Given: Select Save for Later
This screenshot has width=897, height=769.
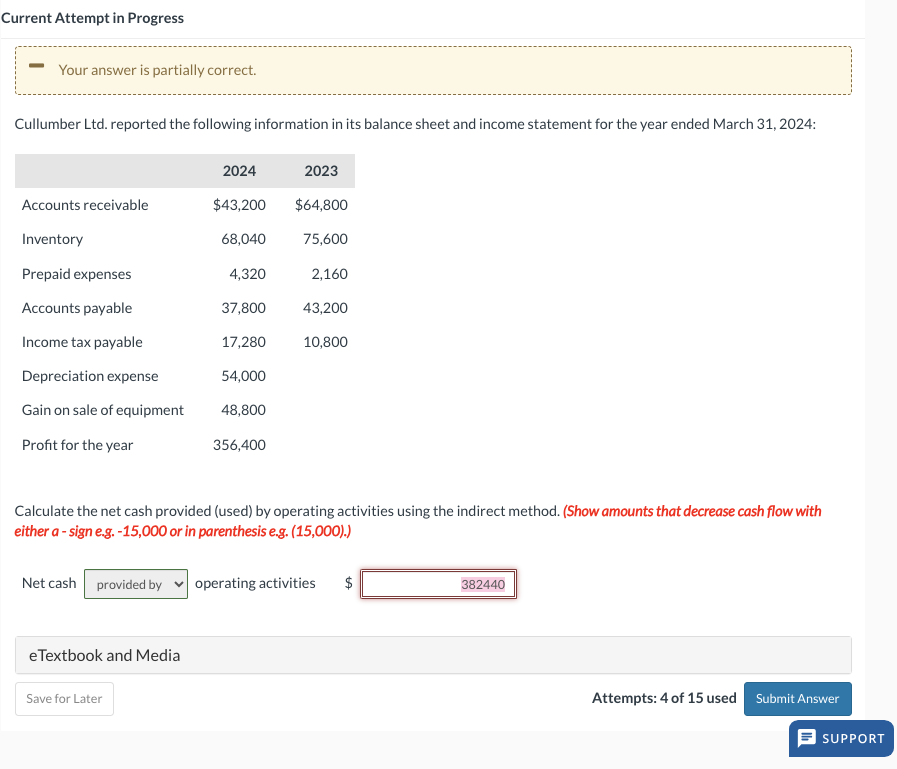Looking at the screenshot, I should [64, 698].
